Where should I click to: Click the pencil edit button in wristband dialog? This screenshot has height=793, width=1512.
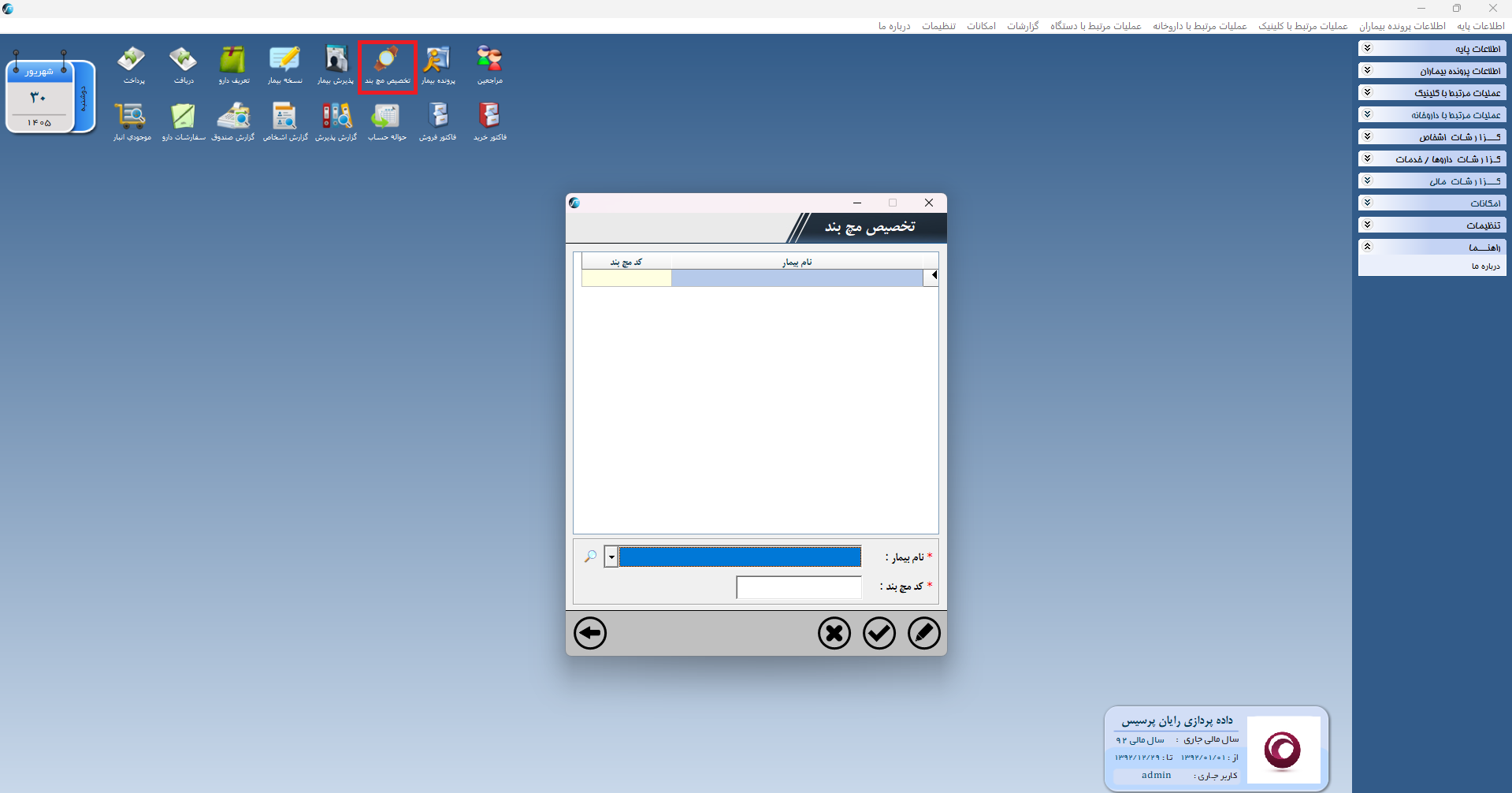923,633
